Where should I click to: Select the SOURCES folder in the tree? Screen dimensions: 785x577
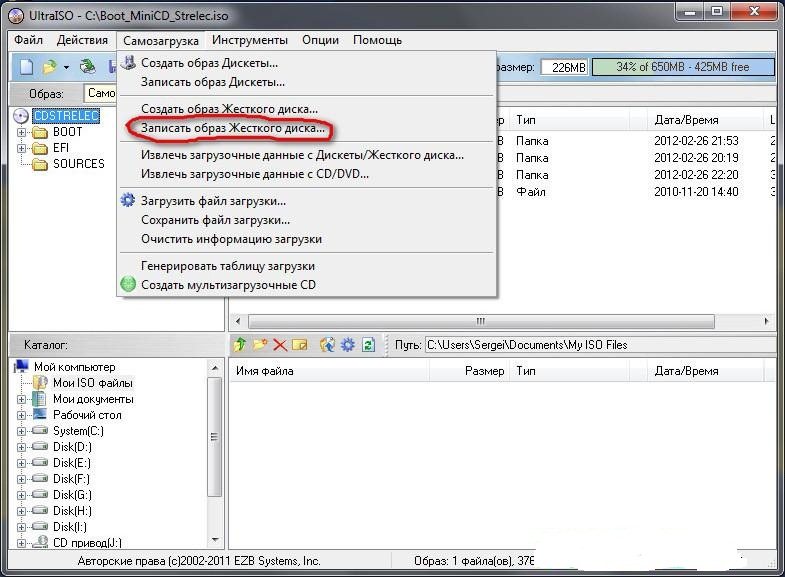tap(78, 164)
